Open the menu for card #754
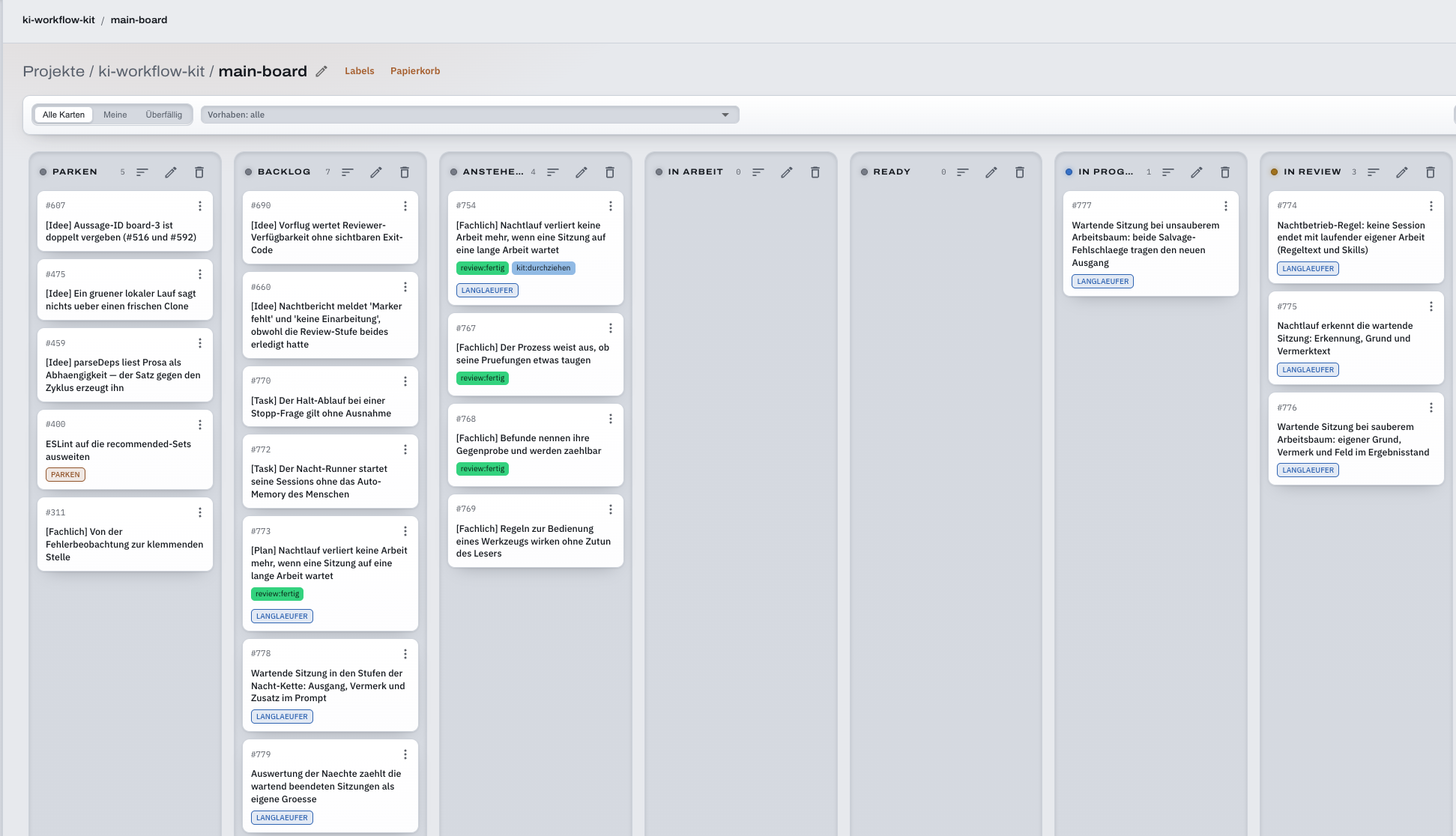1456x836 pixels. [x=611, y=206]
